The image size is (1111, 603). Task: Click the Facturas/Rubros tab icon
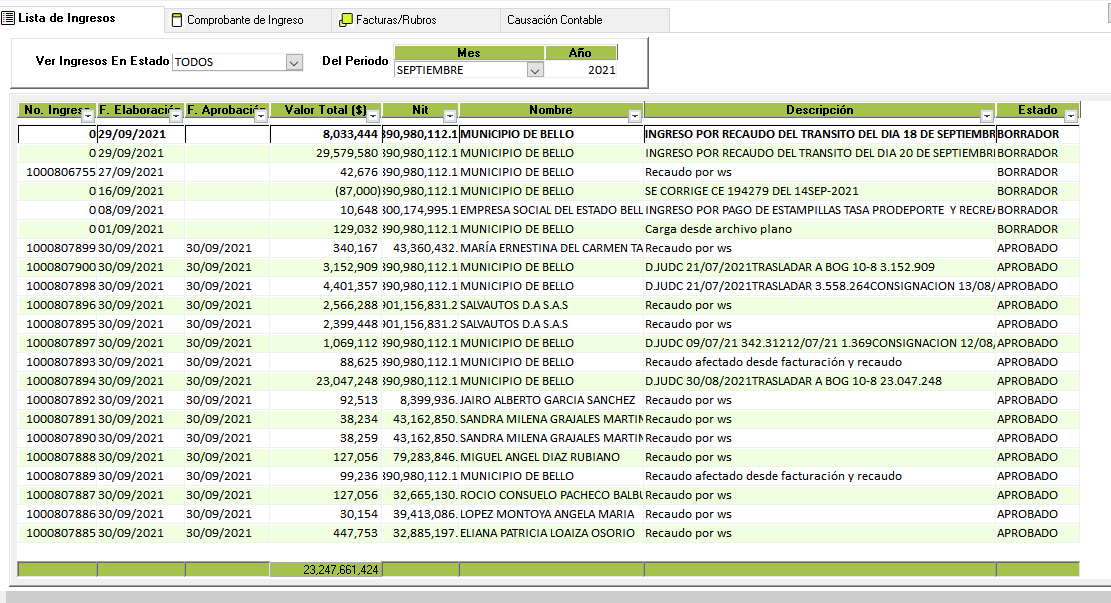[x=345, y=20]
